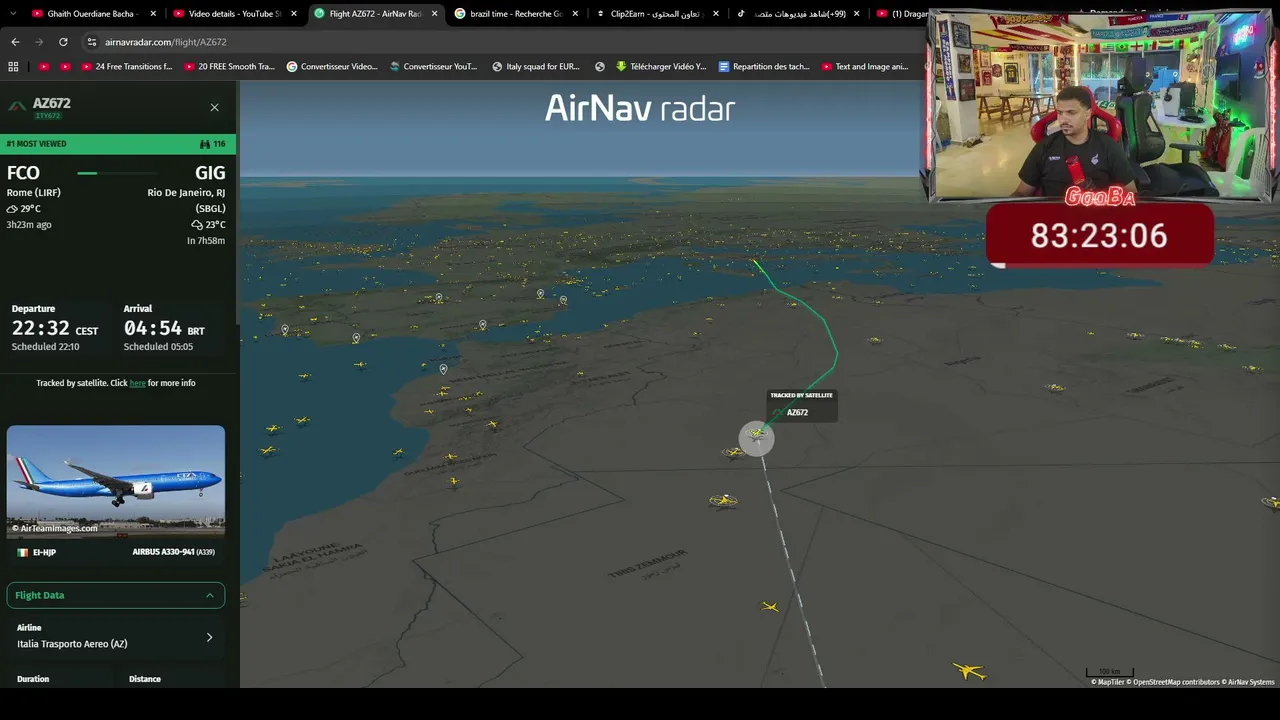Click the '#1 MOST VIEWED' banner text

(x=36, y=144)
